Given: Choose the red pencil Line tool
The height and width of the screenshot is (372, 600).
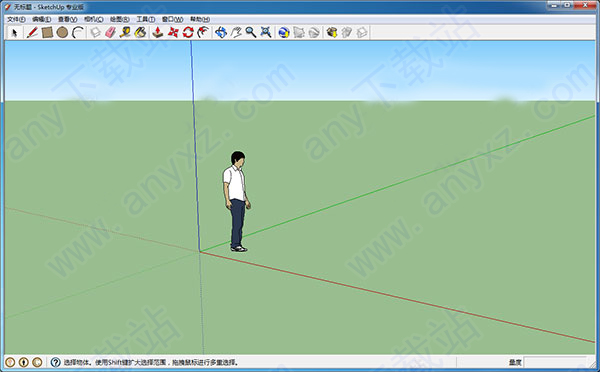Looking at the screenshot, I should [32, 33].
